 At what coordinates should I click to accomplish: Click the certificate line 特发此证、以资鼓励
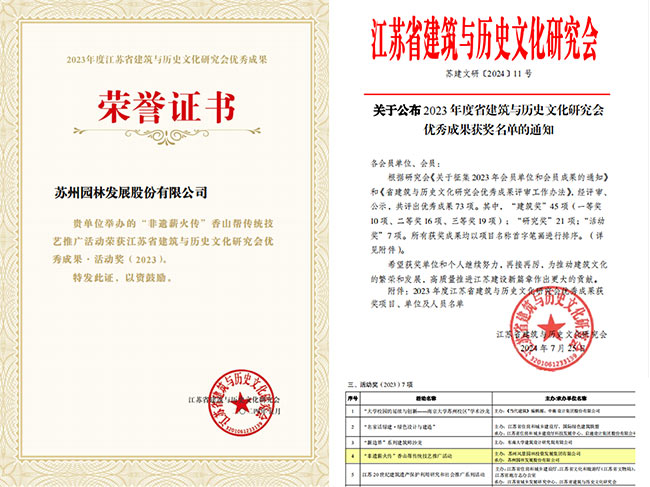click(x=123, y=278)
